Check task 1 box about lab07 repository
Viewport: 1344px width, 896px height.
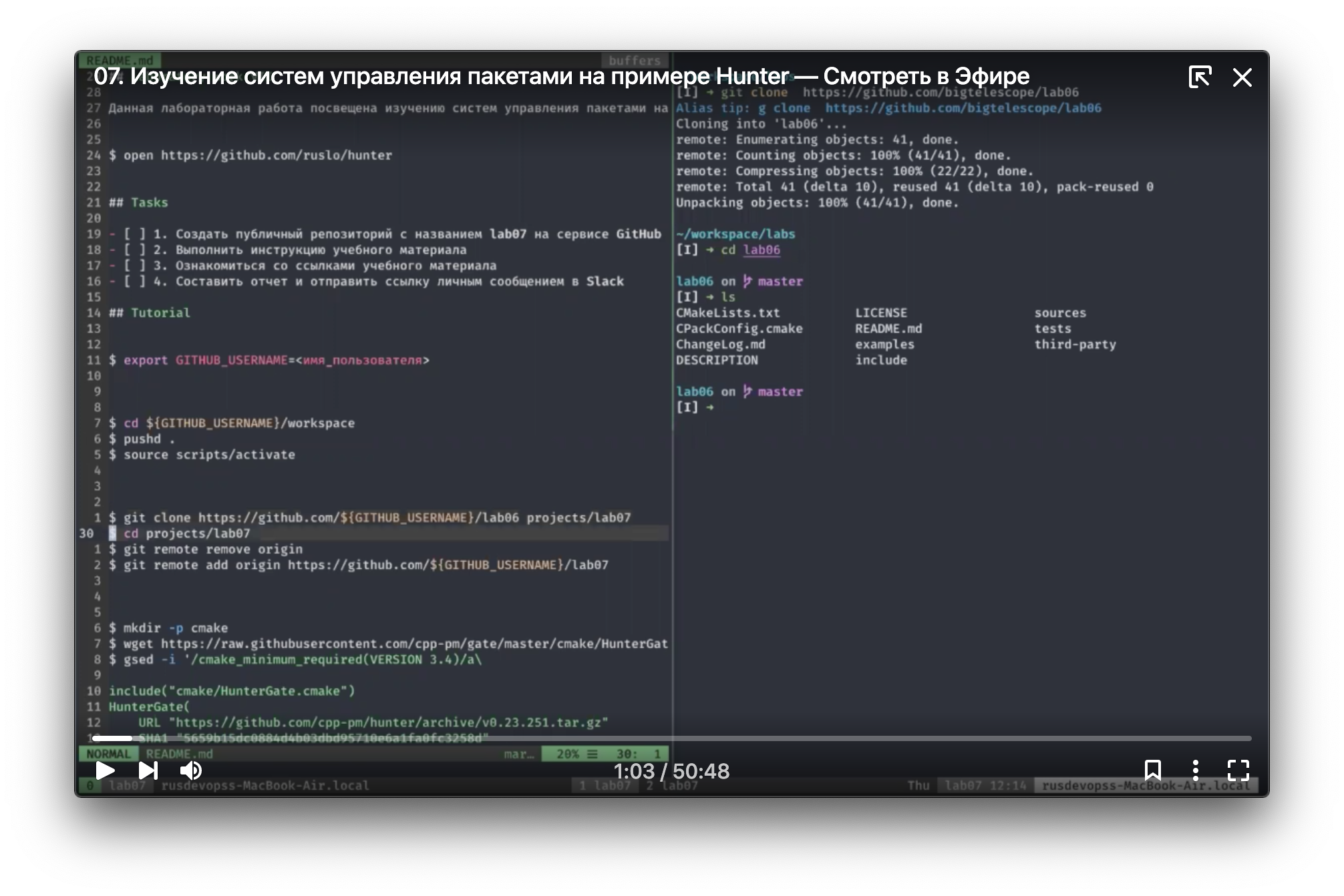tap(134, 234)
